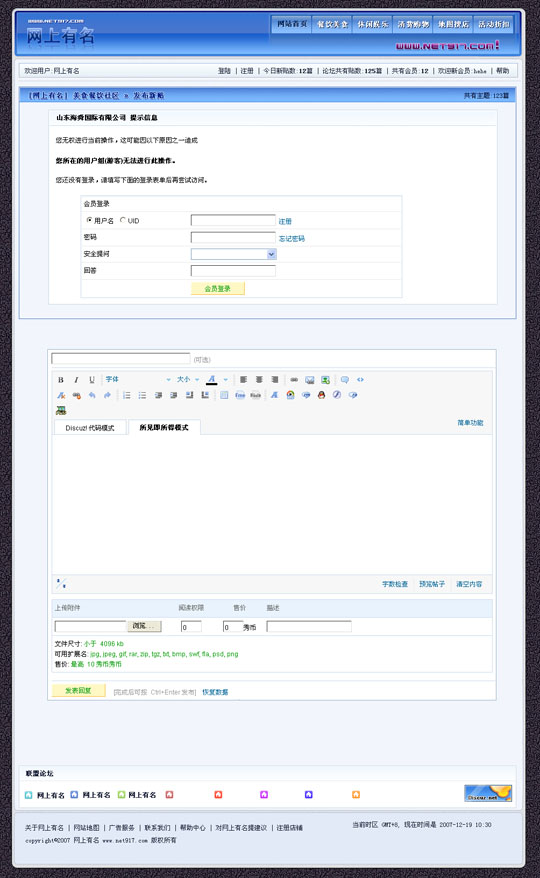Click the undo arrow icon
540x878 pixels.
click(x=92, y=395)
